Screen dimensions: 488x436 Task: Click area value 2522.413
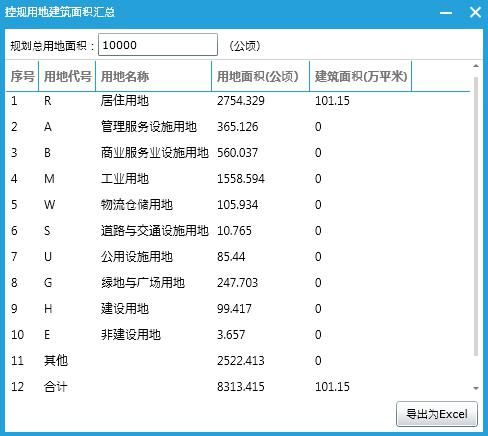[x=241, y=361]
